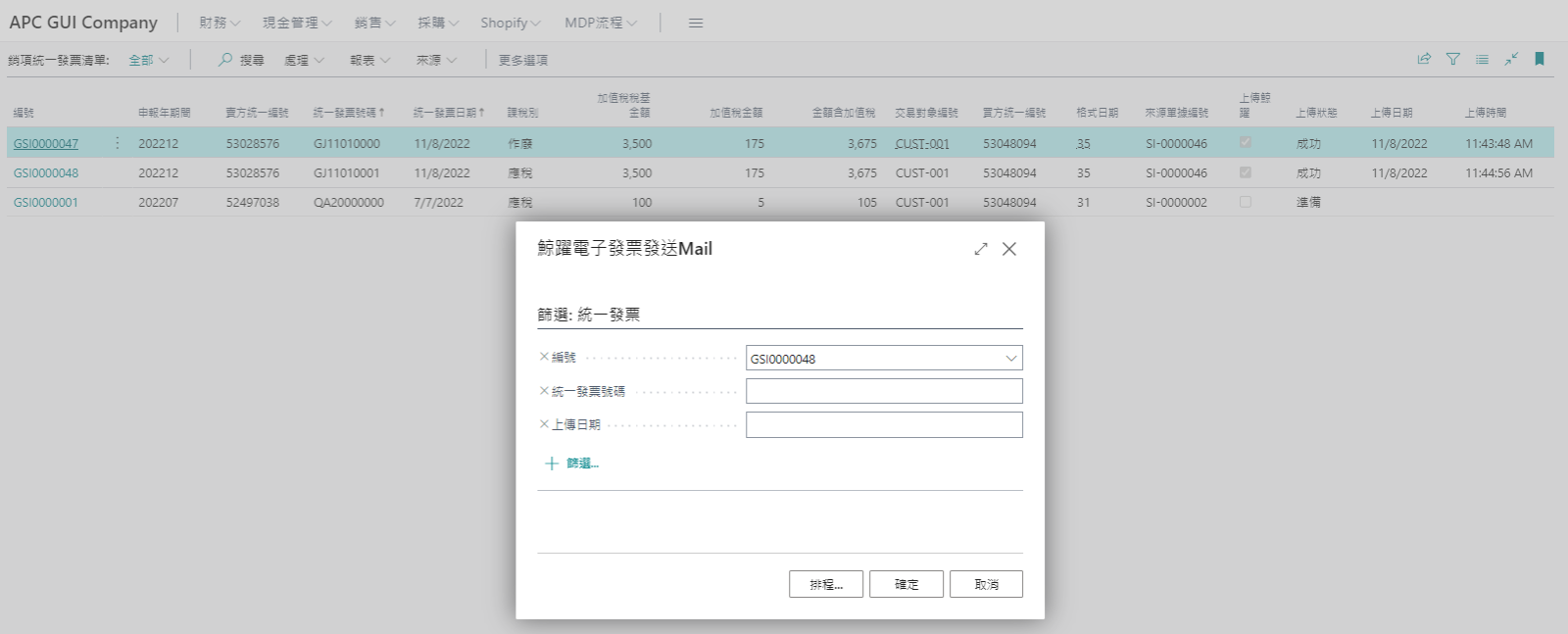Open row actions dots for GSI0000047
The image size is (1568, 634).
click(x=118, y=143)
